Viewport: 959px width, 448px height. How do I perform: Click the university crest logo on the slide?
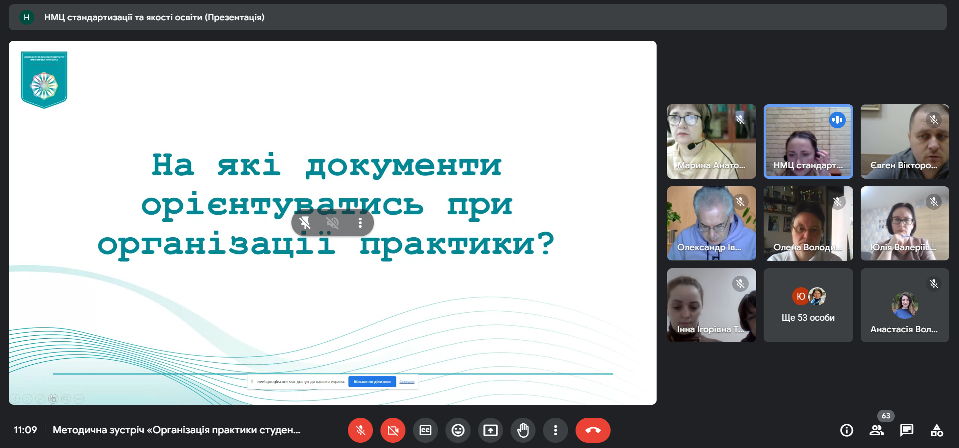pos(43,80)
